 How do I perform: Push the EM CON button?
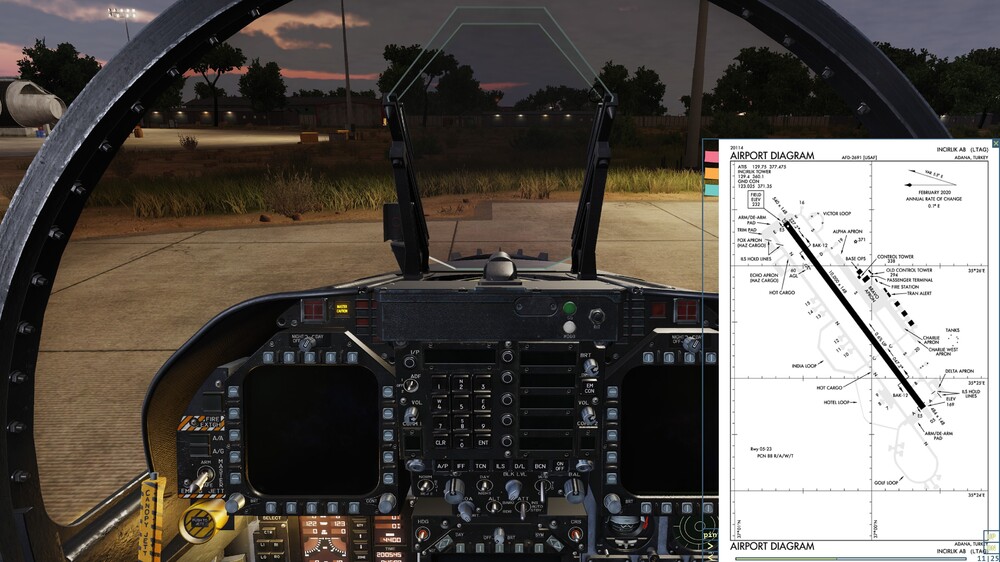[590, 388]
